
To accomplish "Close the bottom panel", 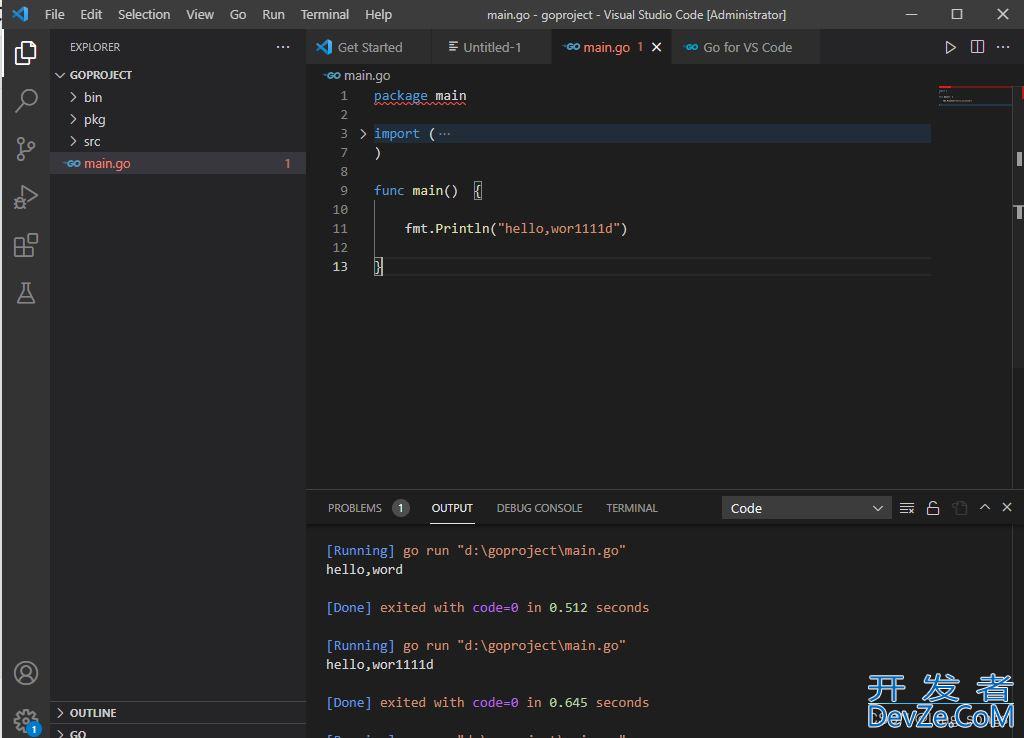I will 1007,507.
